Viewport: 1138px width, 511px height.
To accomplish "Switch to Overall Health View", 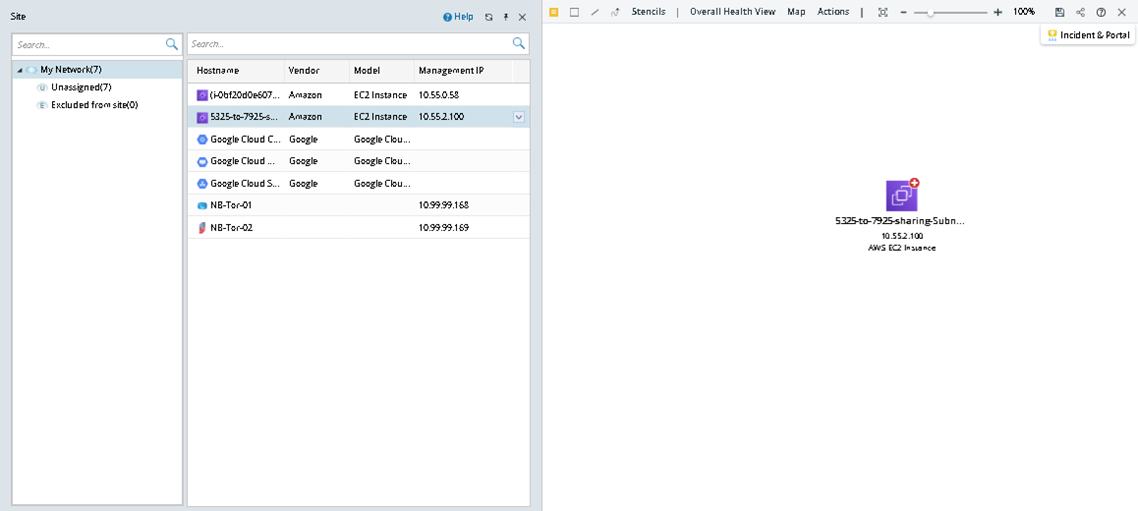I will (732, 12).
